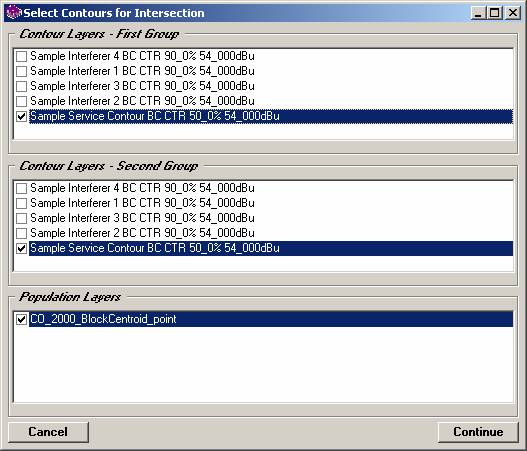Check Sample Interferer 1 in First Group

pyautogui.click(x=22, y=71)
